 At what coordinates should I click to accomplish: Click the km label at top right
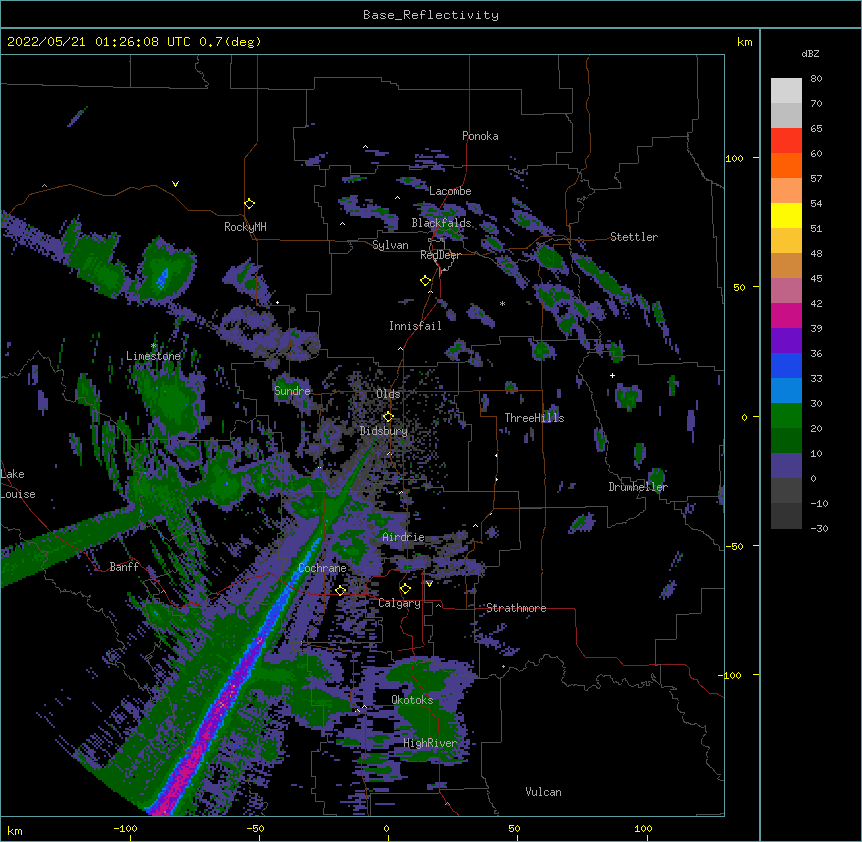click(744, 42)
